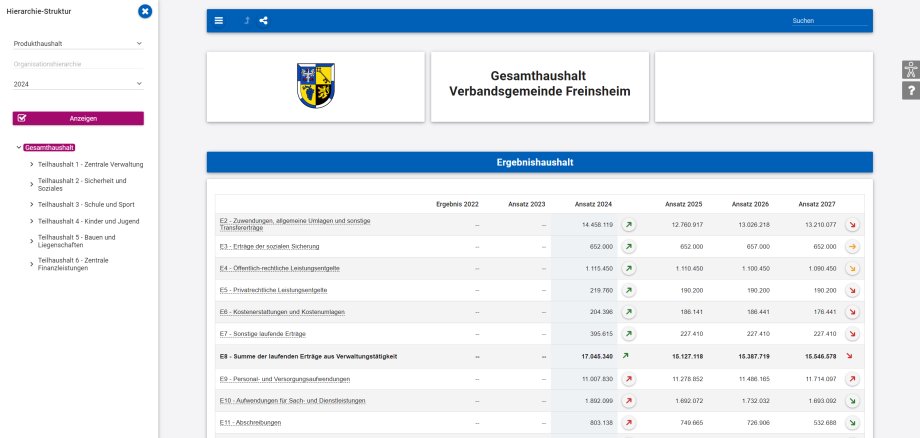The height and width of the screenshot is (438, 920).
Task: Click green trend arrow beside E3 Ansatz 2024
Action: click(628, 247)
